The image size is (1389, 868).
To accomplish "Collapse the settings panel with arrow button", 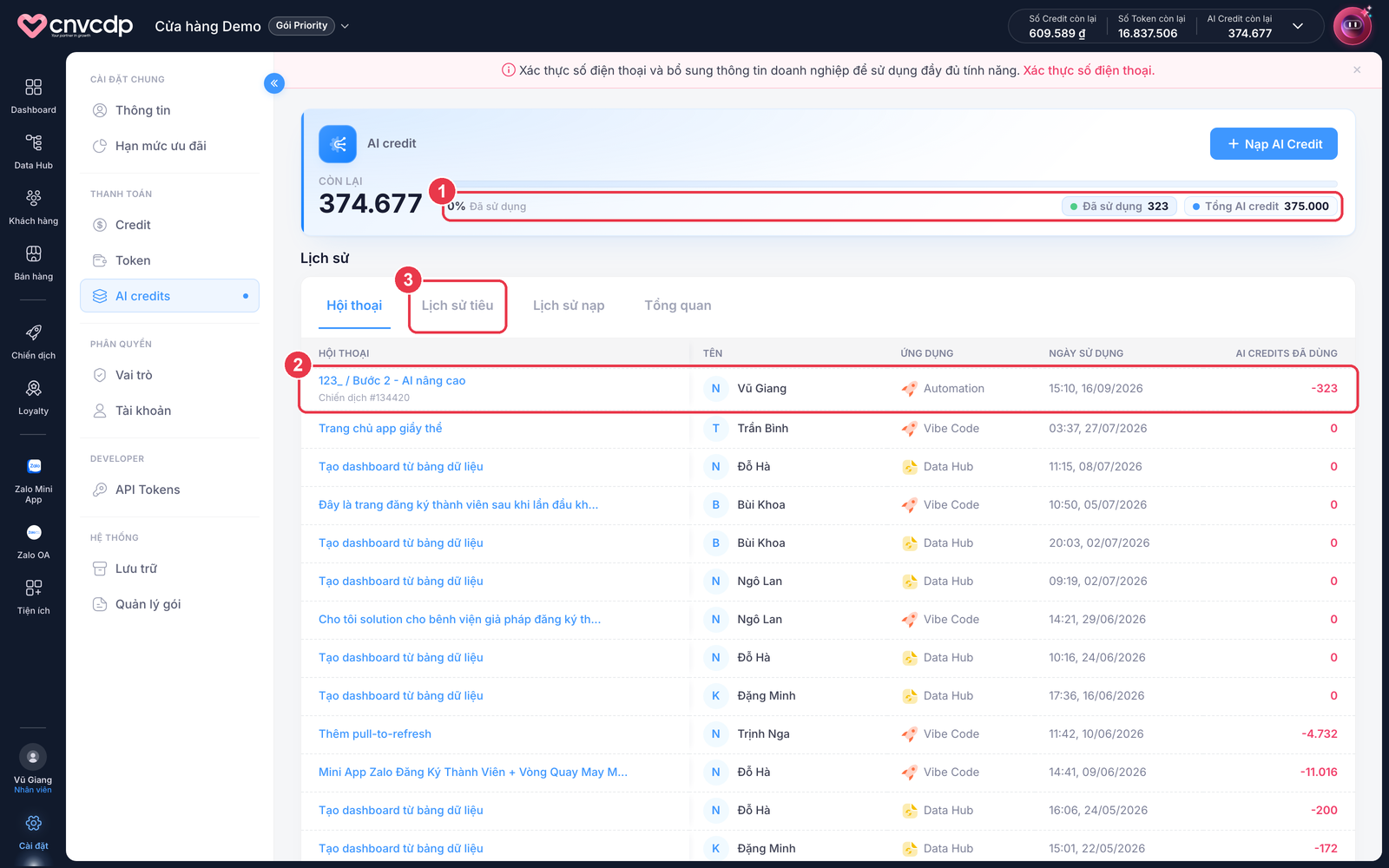I will pyautogui.click(x=274, y=83).
